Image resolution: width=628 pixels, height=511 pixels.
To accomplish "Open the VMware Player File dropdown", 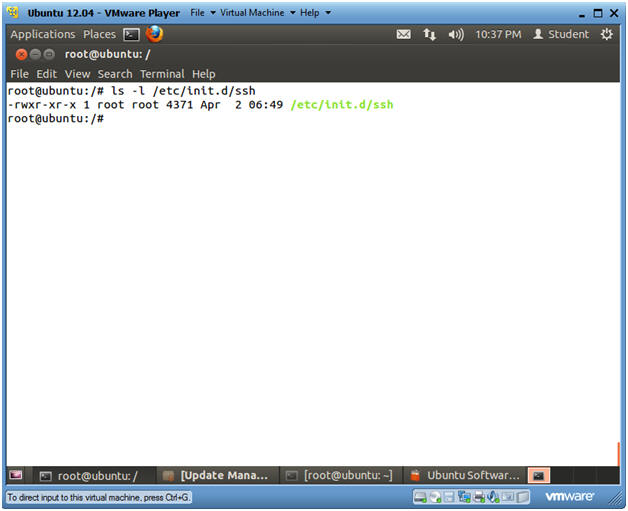I will [203, 13].
